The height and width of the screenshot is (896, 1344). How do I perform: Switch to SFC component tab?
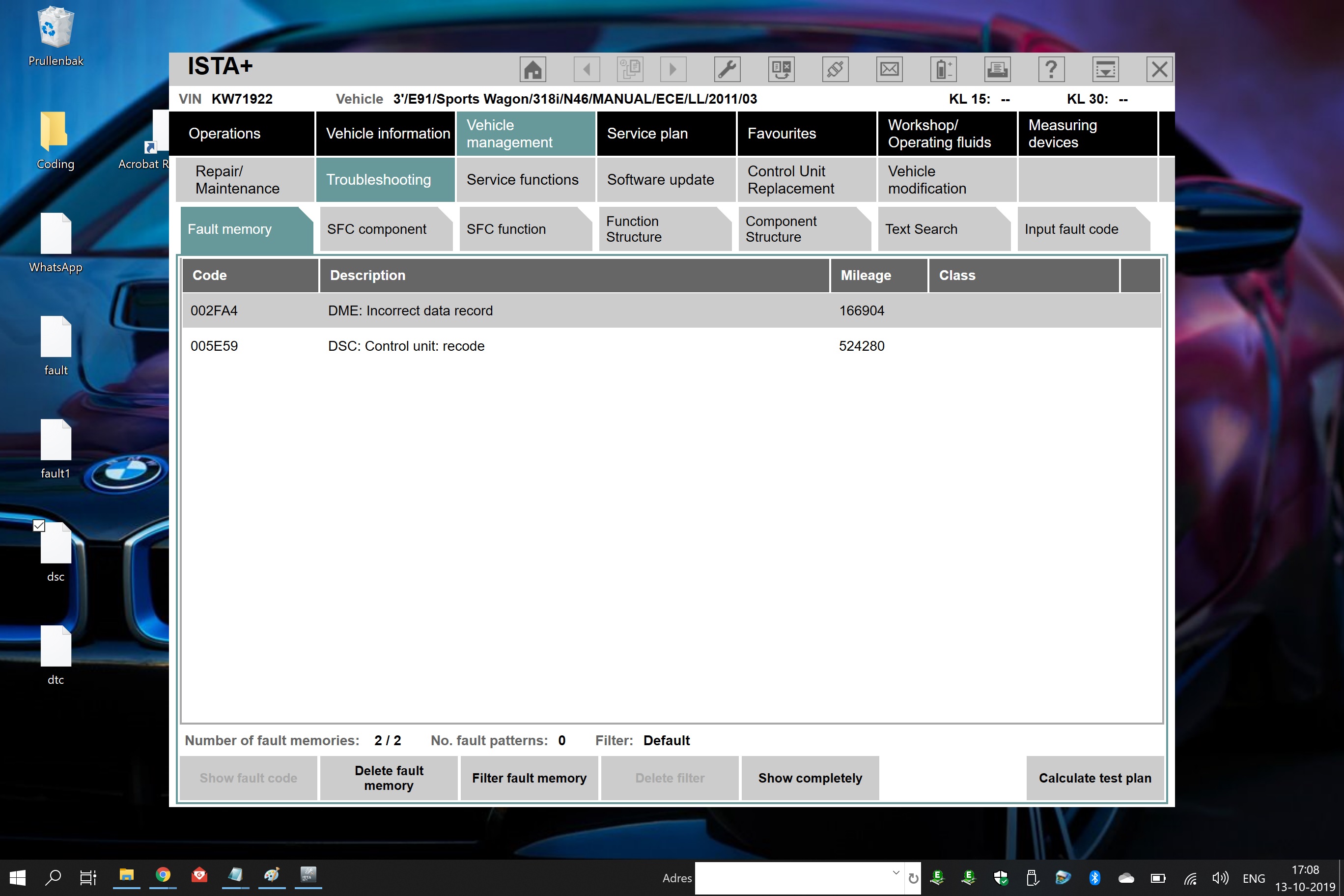[x=386, y=229]
